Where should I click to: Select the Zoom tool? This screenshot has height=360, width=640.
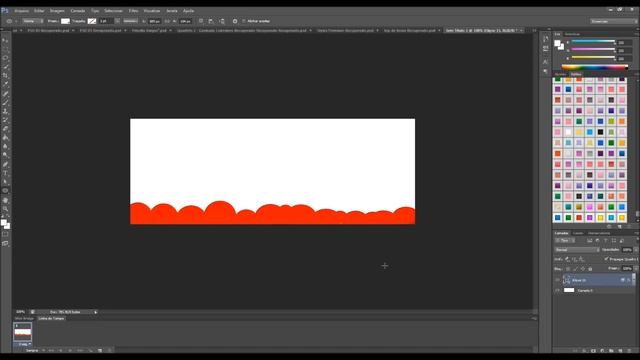pos(5,209)
